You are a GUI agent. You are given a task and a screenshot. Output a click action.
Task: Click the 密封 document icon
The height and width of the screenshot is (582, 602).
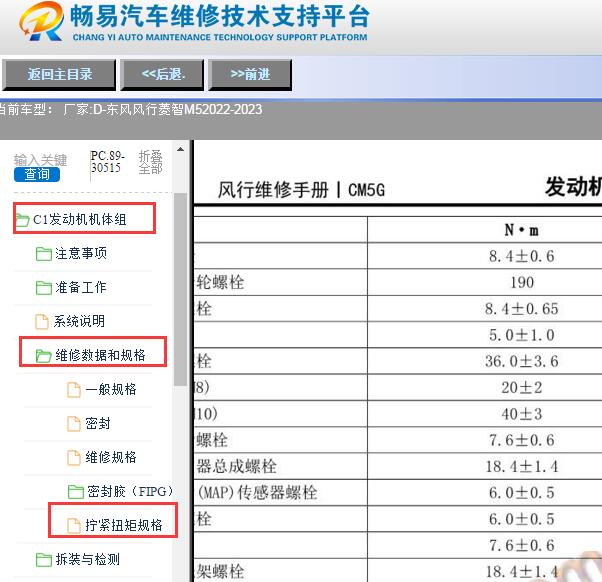click(74, 423)
